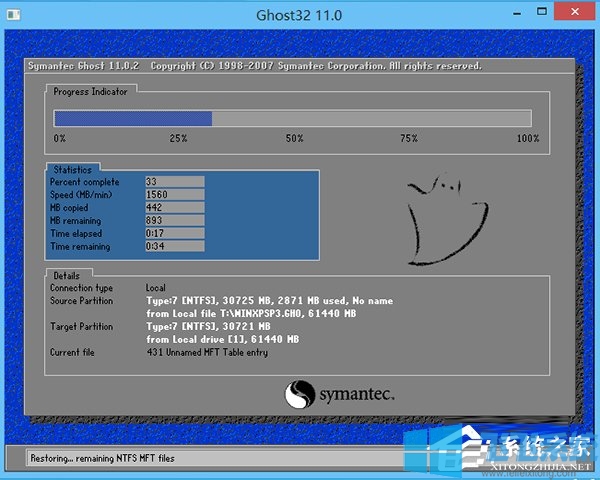Screen dimensions: 600x480
Task: Click the 50% mark on progress indicator
Action: [x=294, y=139]
